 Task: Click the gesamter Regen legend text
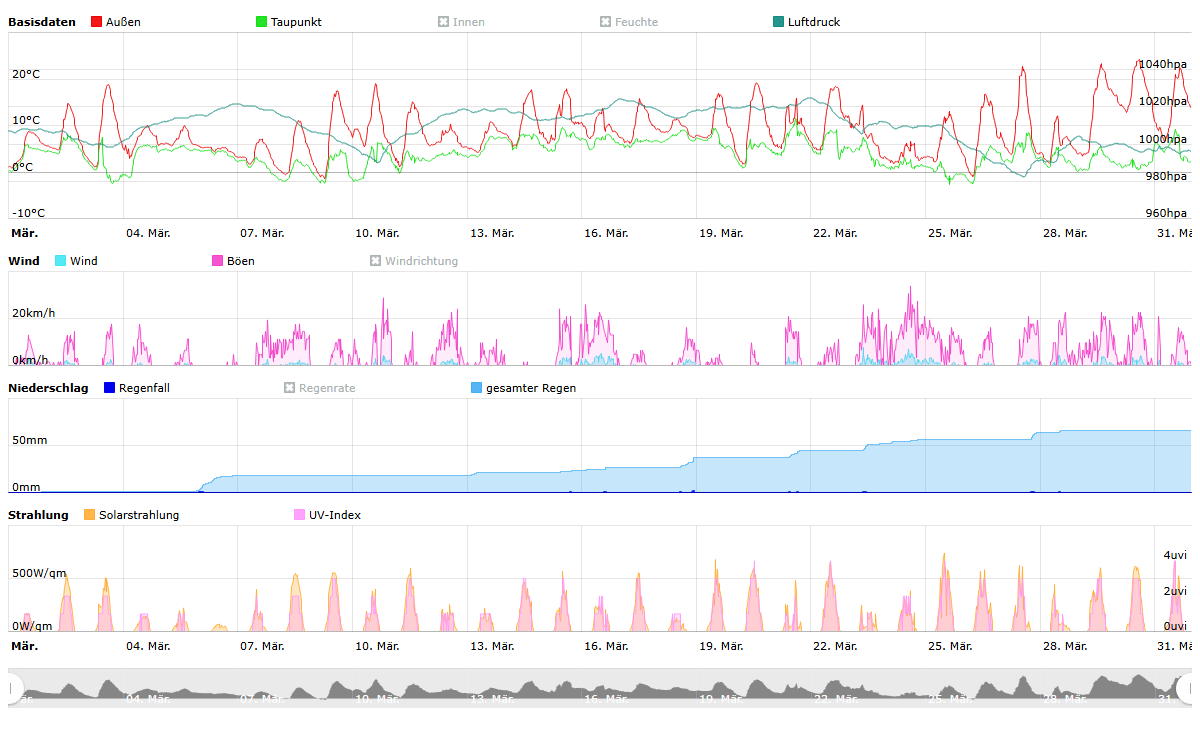pos(531,388)
